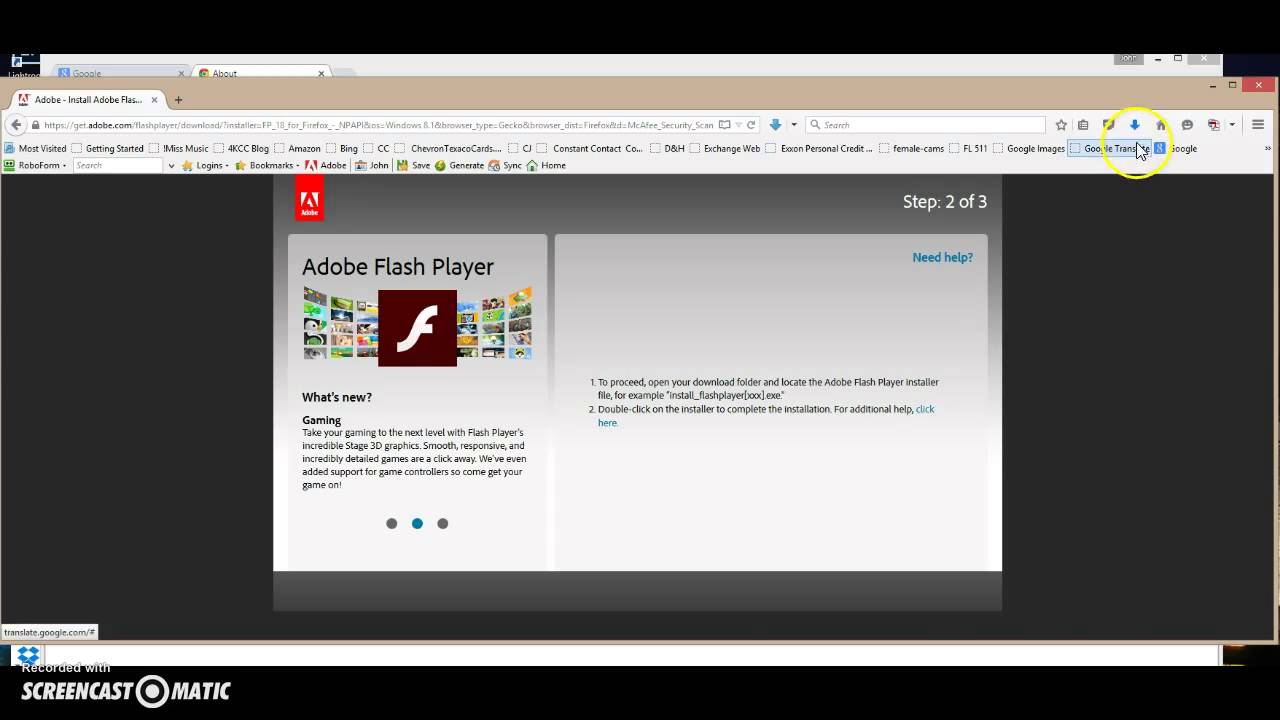1280x720 pixels.
Task: Close the Adobe Flash Firefox tab
Action: (154, 99)
